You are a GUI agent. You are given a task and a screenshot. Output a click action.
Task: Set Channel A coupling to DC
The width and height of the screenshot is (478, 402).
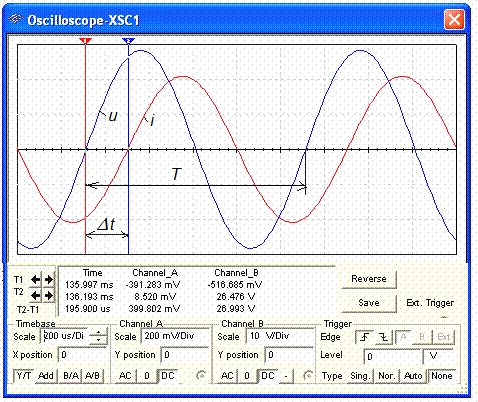click(168, 376)
